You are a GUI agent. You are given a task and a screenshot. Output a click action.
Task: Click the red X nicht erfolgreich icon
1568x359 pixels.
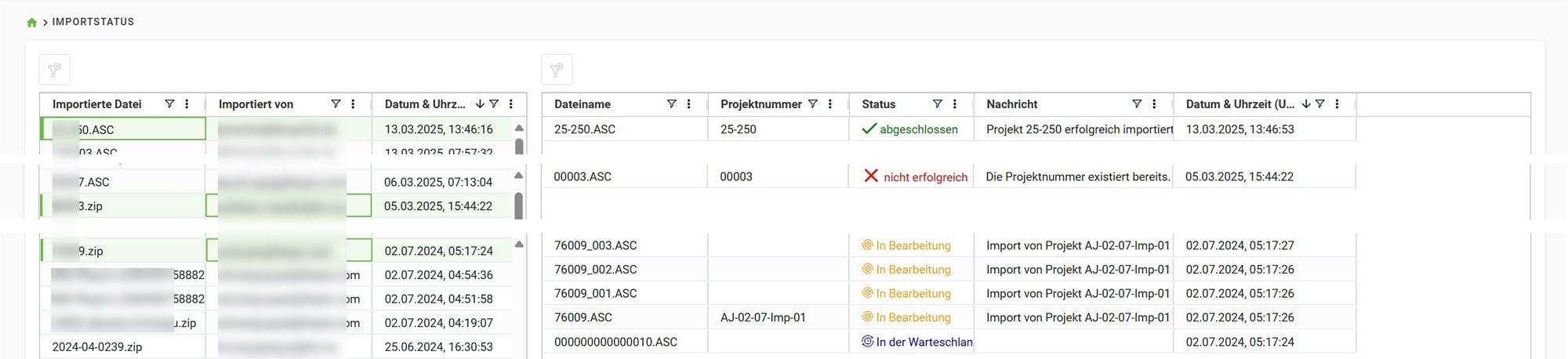tap(870, 176)
